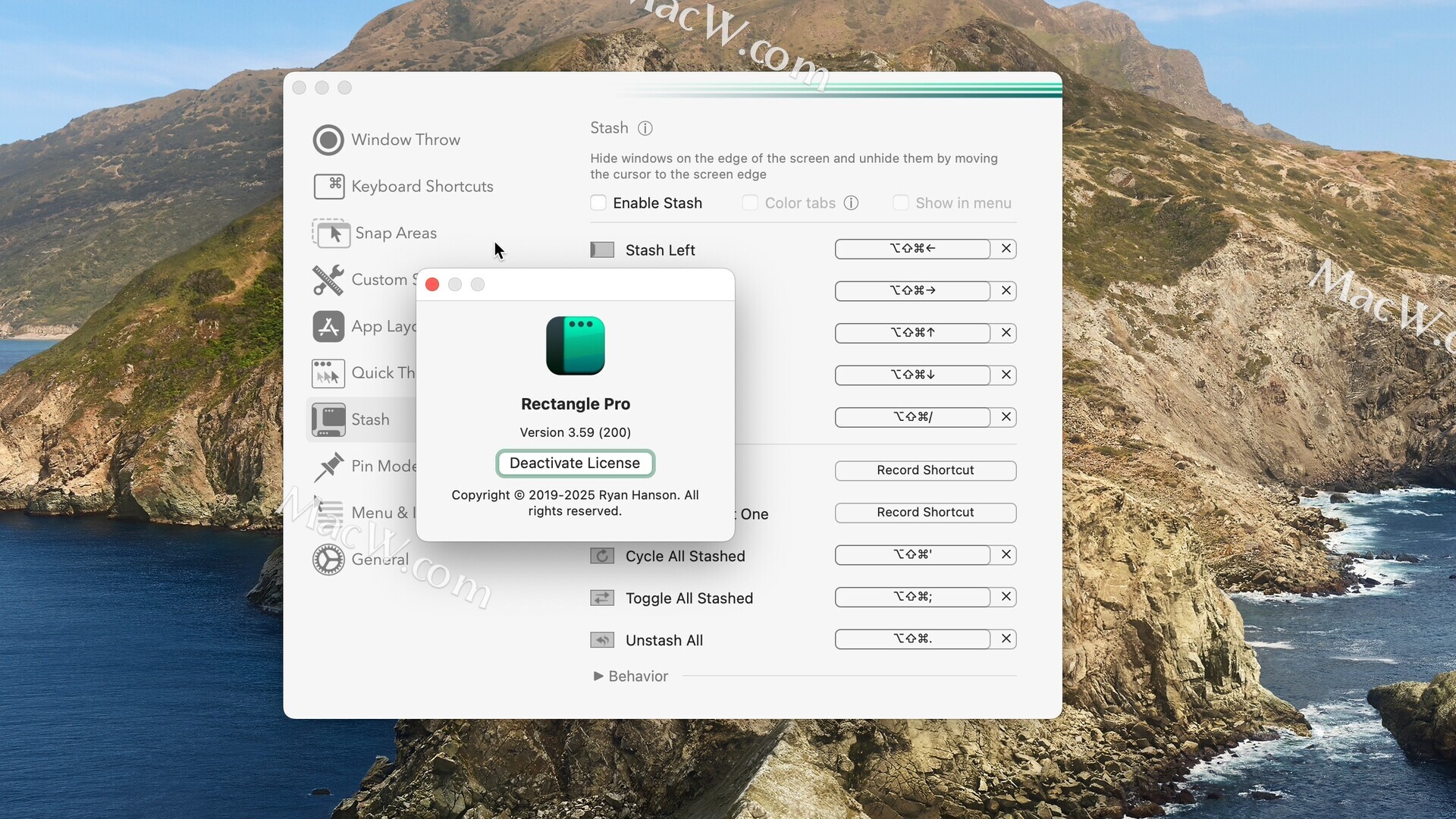Edit the Toggle All Stashed shortcut field
Image resolution: width=1456 pixels, height=819 pixels.
pos(912,597)
